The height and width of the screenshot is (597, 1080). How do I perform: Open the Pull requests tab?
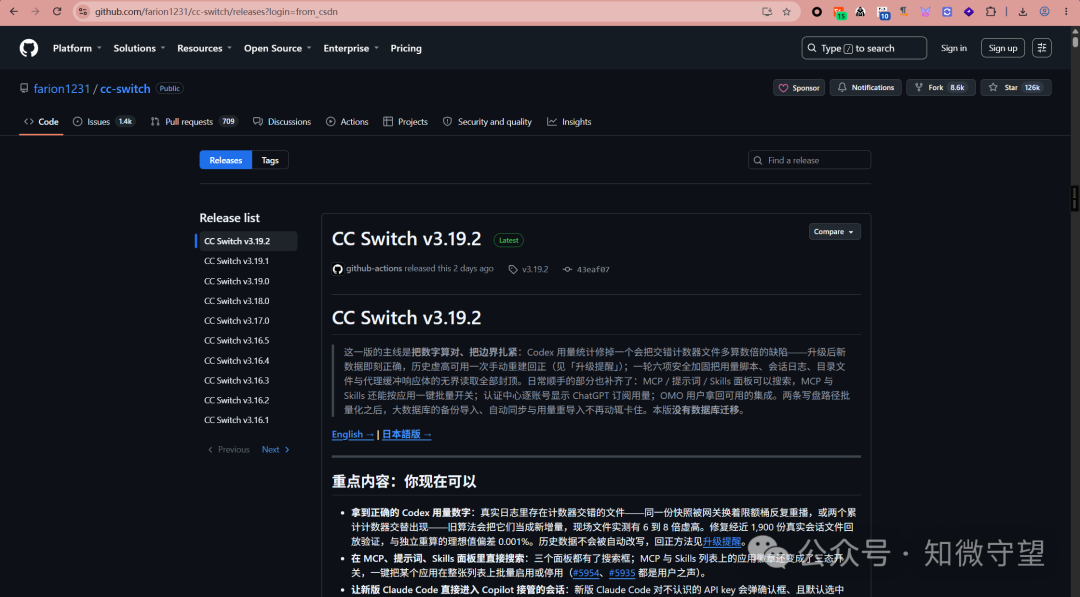coord(193,122)
